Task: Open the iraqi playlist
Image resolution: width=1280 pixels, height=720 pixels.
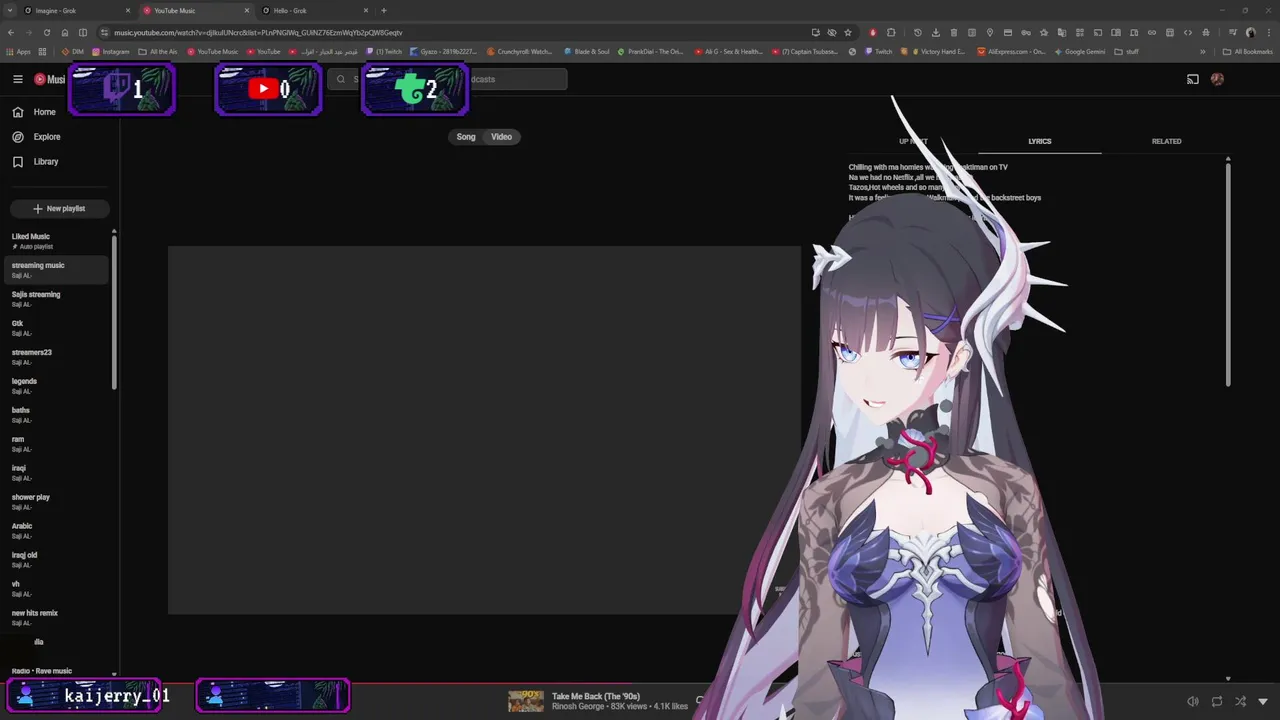Action: [58, 473]
